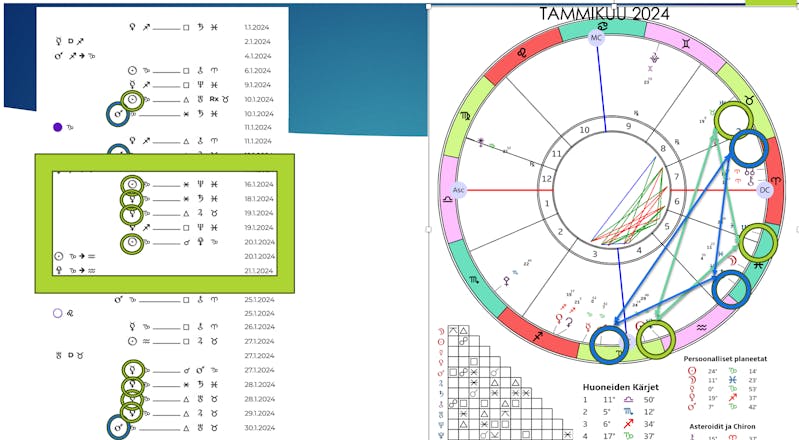The width and height of the screenshot is (799, 440).
Task: Click circled Sun symbol on 16.1.2024 row
Action: click(132, 185)
